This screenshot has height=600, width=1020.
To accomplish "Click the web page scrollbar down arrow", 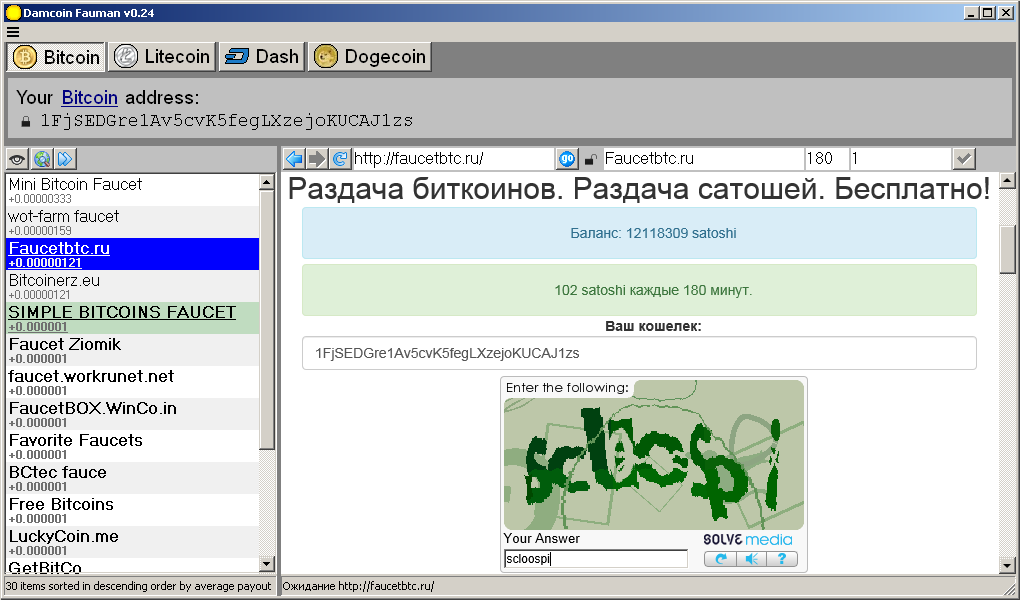I will coord(1007,566).
